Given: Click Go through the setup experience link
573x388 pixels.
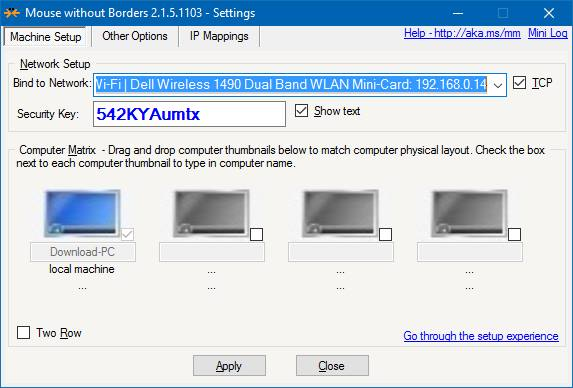Looking at the screenshot, I should (481, 336).
